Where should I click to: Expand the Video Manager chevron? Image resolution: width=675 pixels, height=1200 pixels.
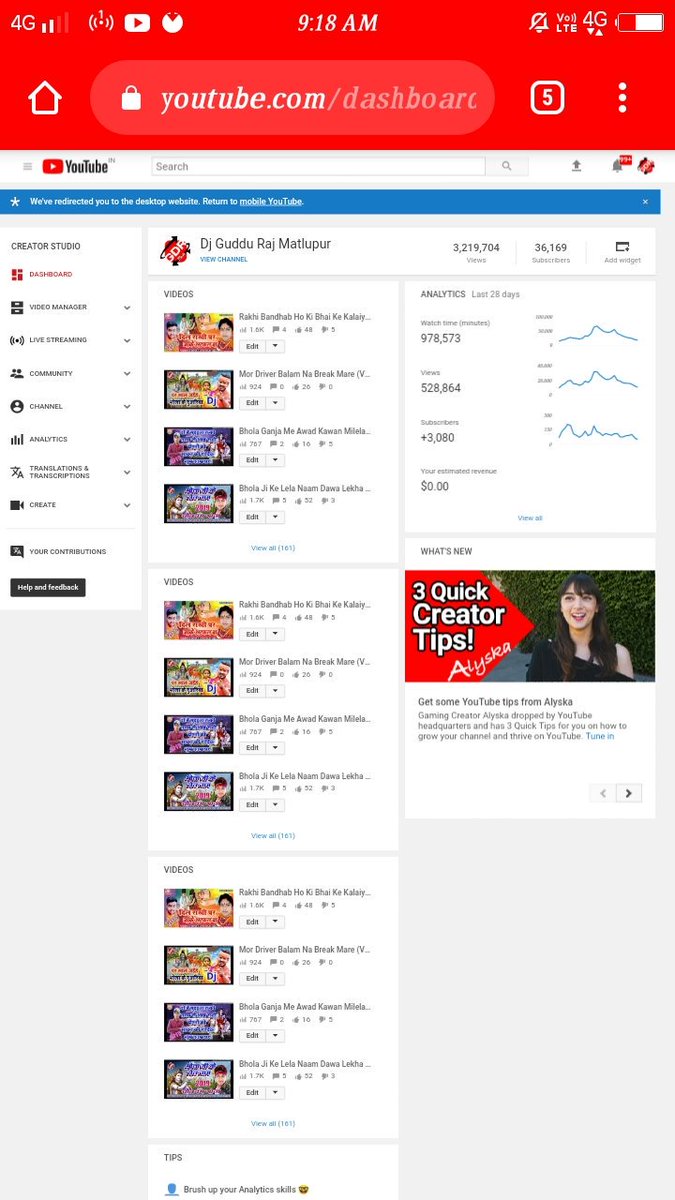point(127,307)
